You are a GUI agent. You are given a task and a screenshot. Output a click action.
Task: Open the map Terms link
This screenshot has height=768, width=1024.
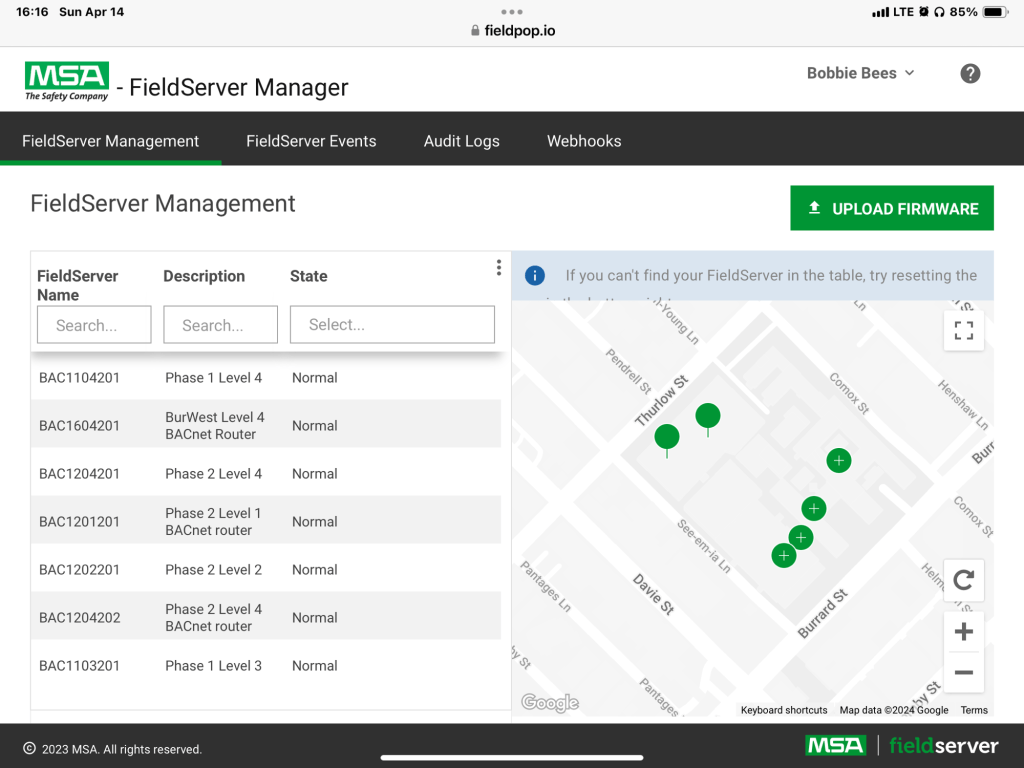973,710
